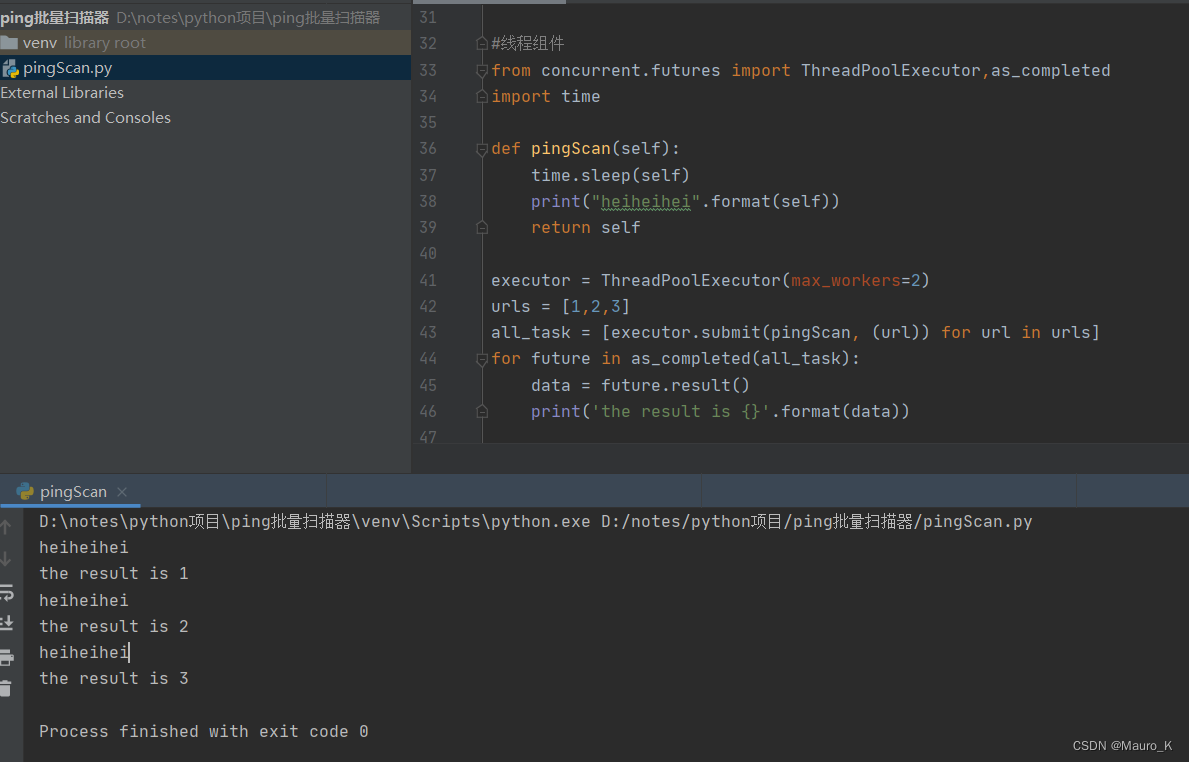Click scroll to end icon in console

click(x=6, y=623)
